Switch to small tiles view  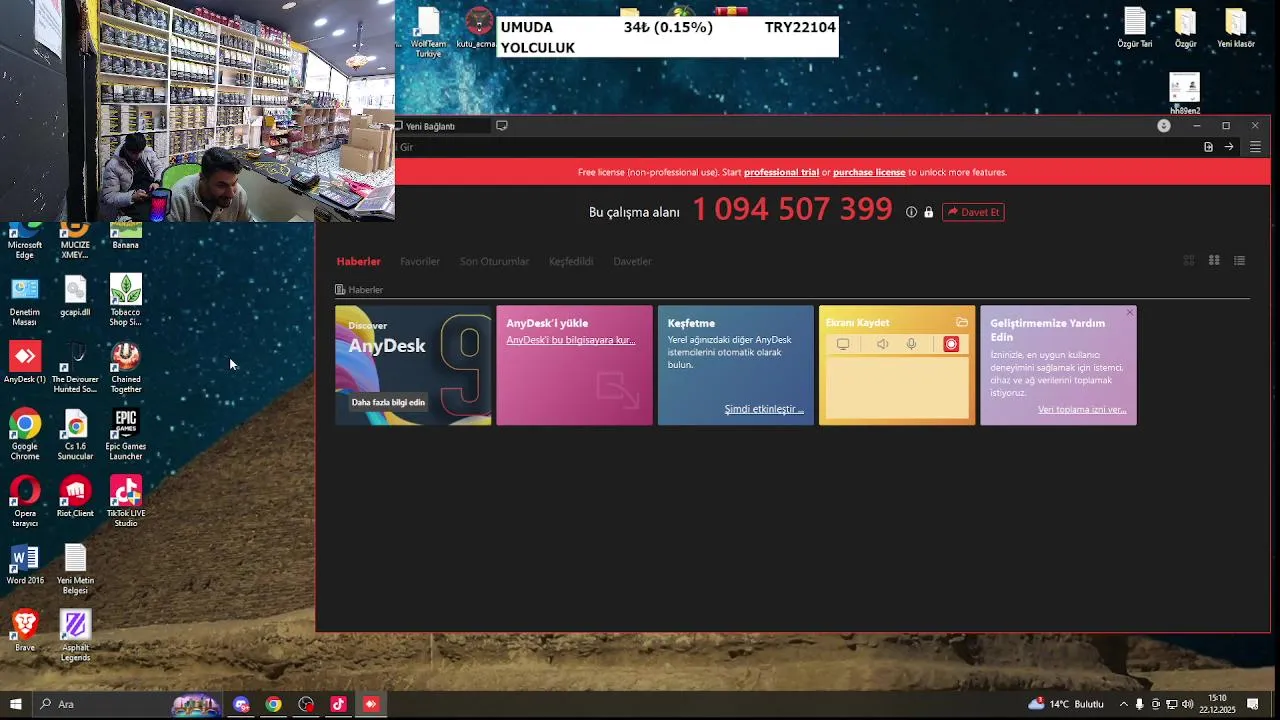coord(1214,261)
